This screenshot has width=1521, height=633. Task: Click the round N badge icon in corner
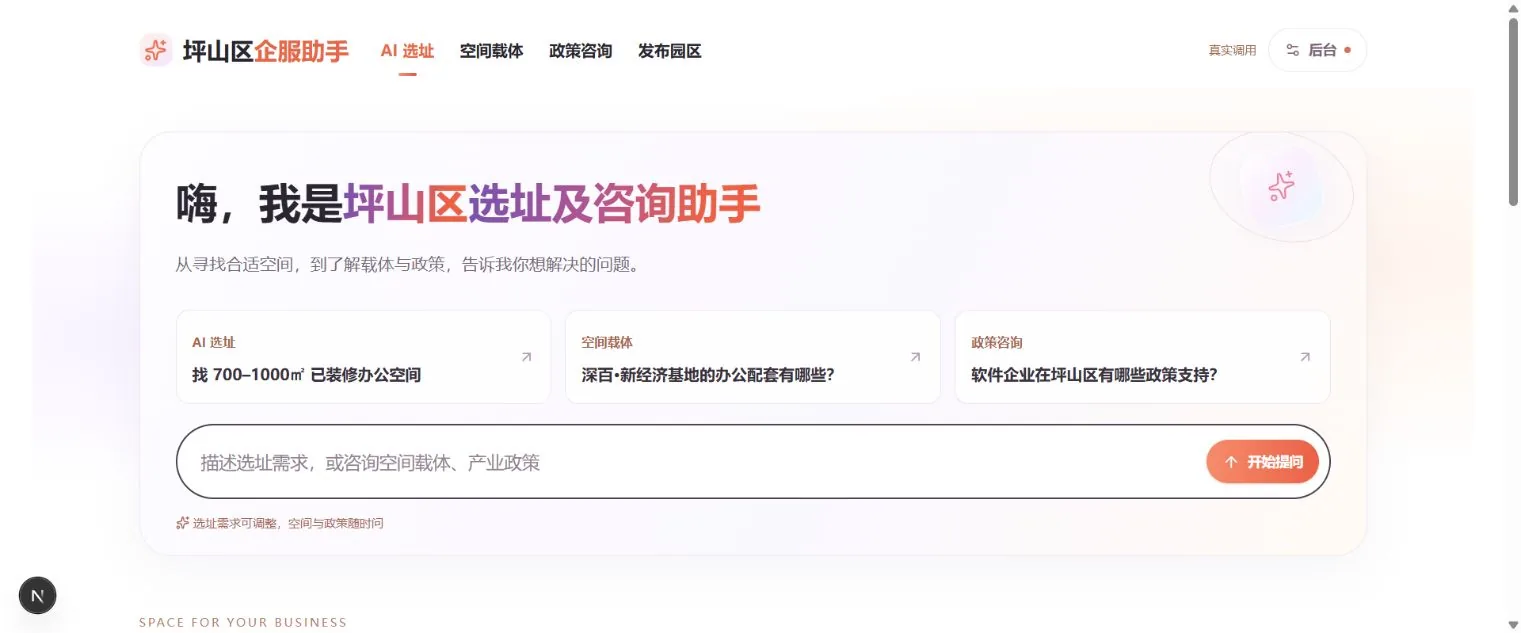point(38,596)
